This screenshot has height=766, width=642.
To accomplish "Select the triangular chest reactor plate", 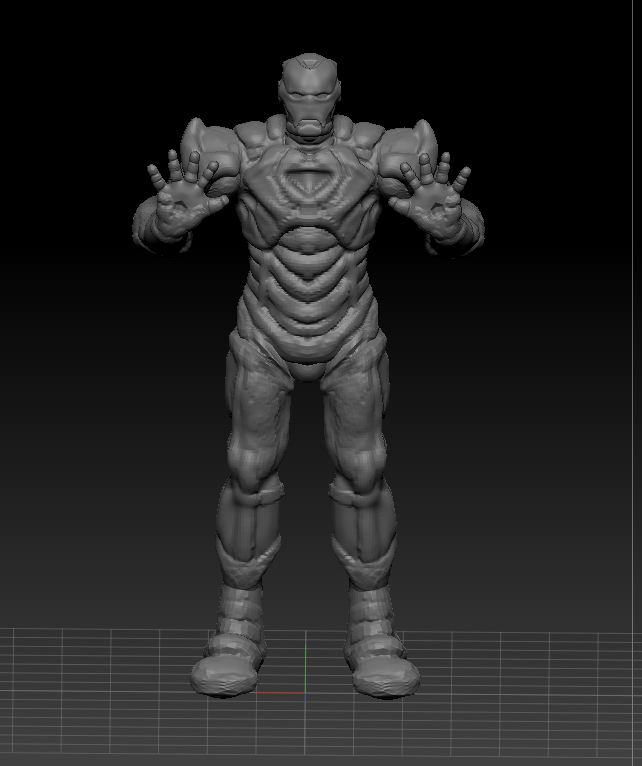I will (307, 184).
